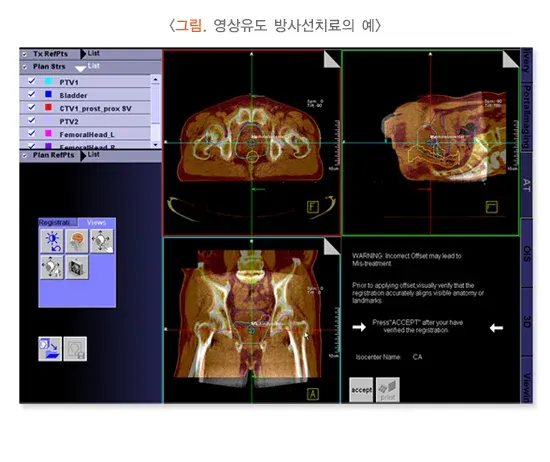Select the F orientation marker in axial view
Viewport: 550px width, 462px height.
[313, 207]
